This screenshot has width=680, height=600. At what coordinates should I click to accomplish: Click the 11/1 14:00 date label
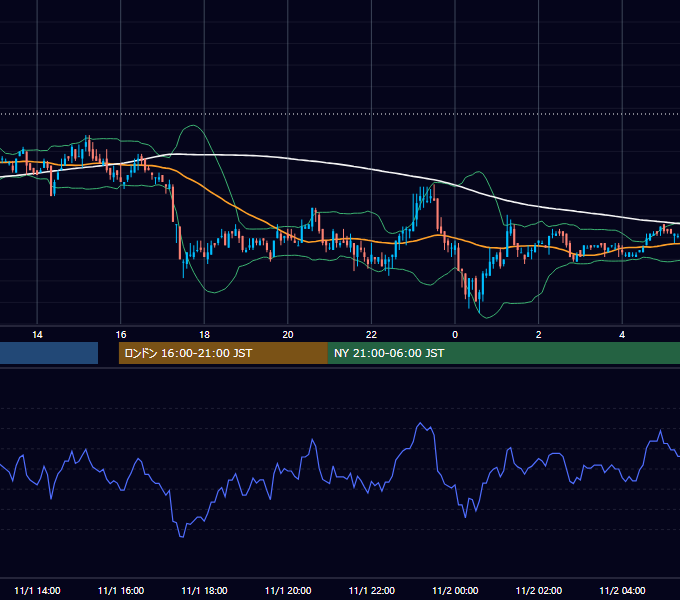point(37,590)
